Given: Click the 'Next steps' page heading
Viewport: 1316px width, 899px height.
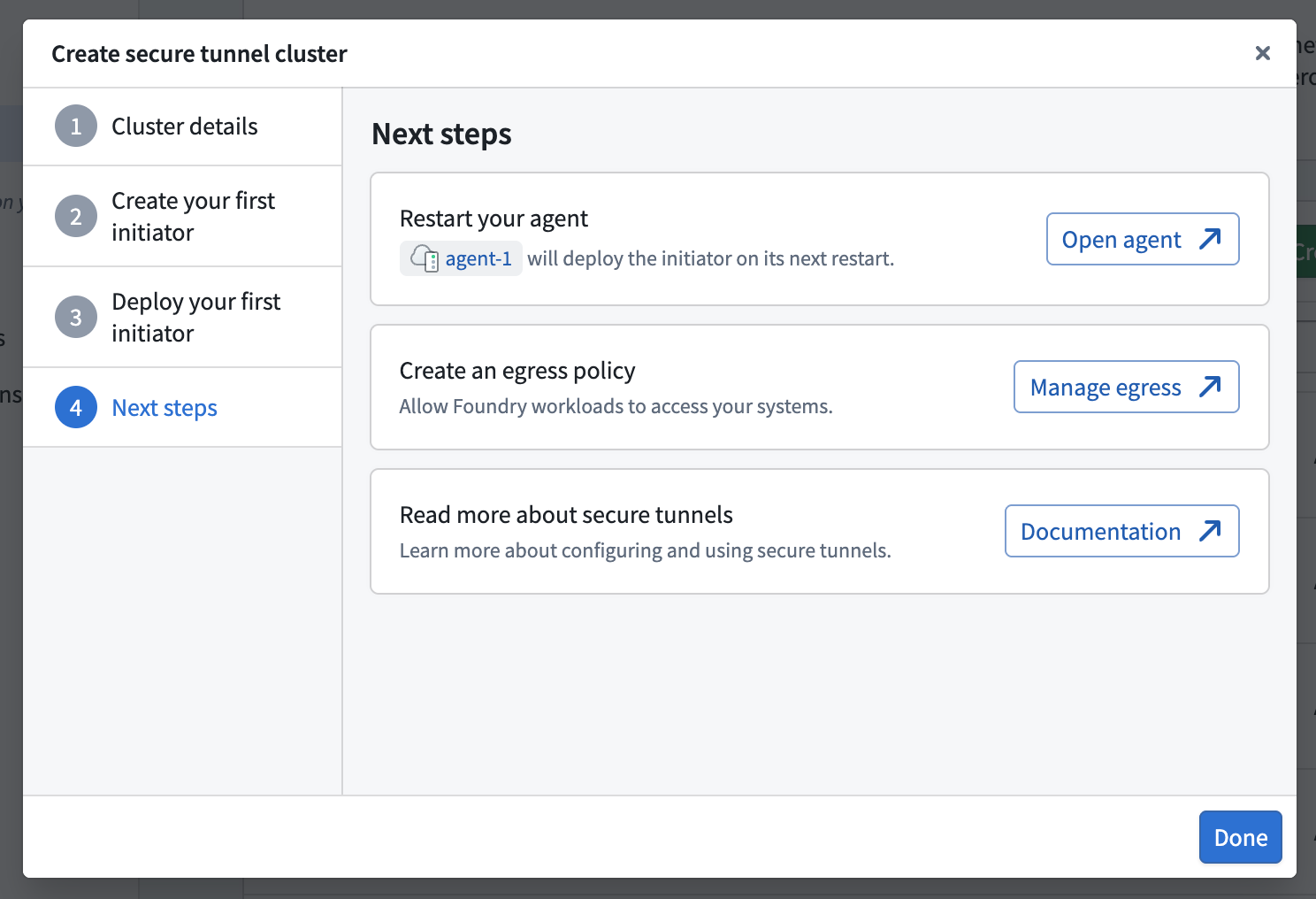Looking at the screenshot, I should pos(441,134).
